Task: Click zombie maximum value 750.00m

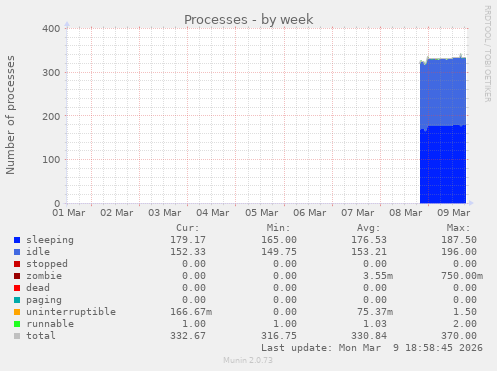Action: (462, 276)
